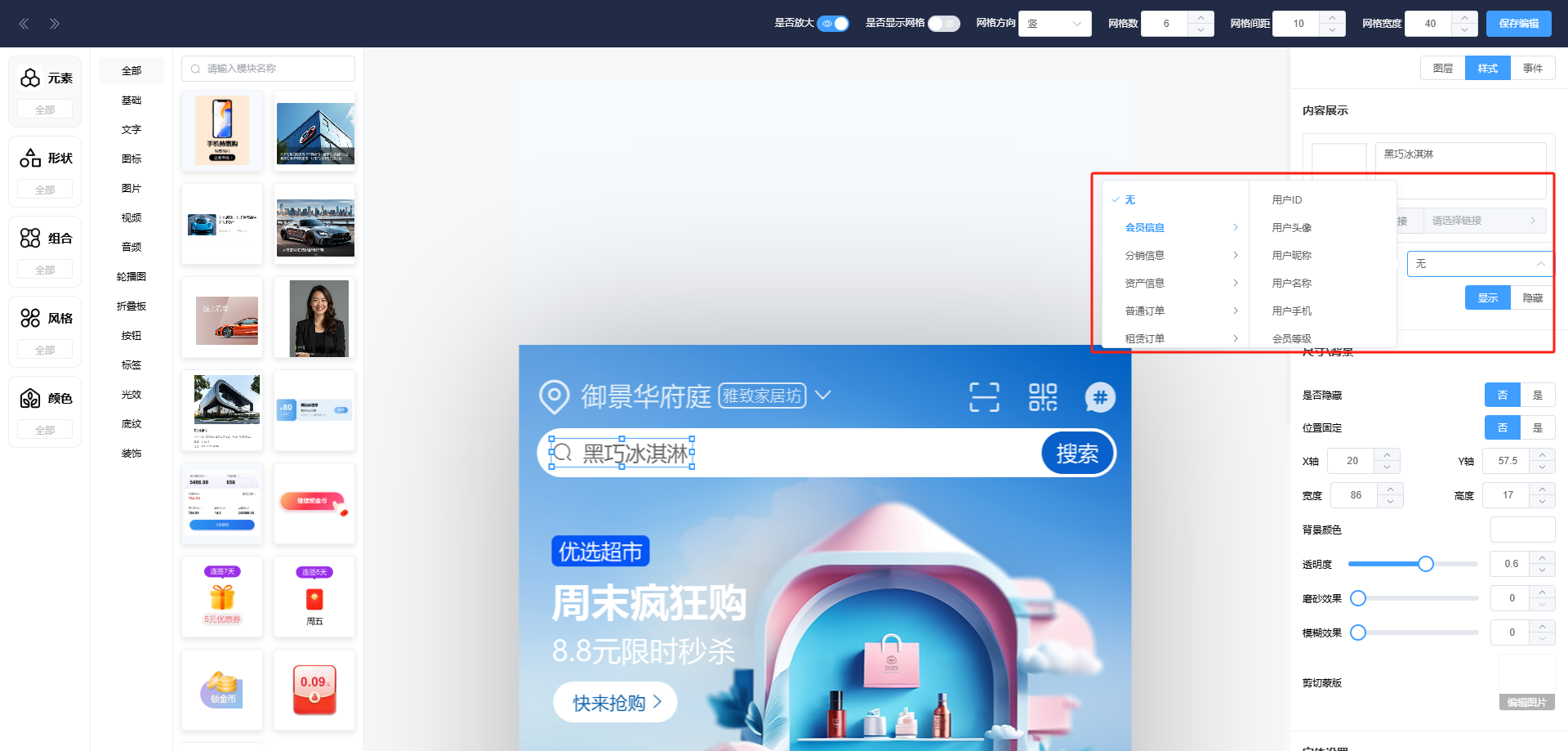Toggle the 是否放大 zoom switch

coord(833,24)
